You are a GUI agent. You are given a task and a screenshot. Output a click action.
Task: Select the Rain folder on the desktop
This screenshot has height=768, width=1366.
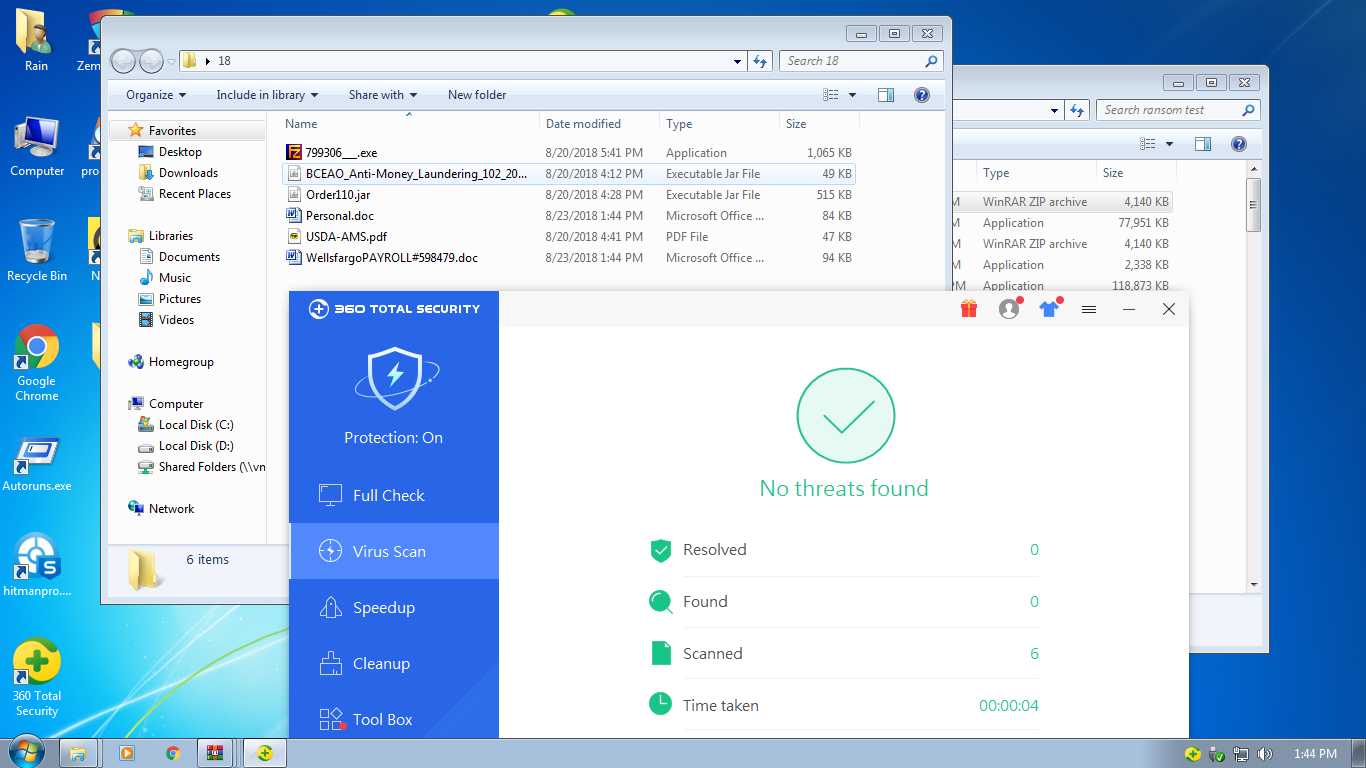coord(37,40)
